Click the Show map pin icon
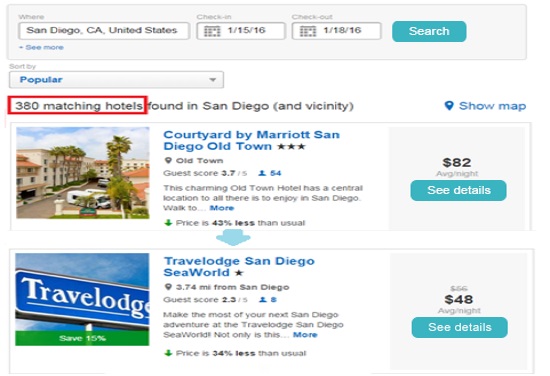This screenshot has height=376, width=550. 449,106
